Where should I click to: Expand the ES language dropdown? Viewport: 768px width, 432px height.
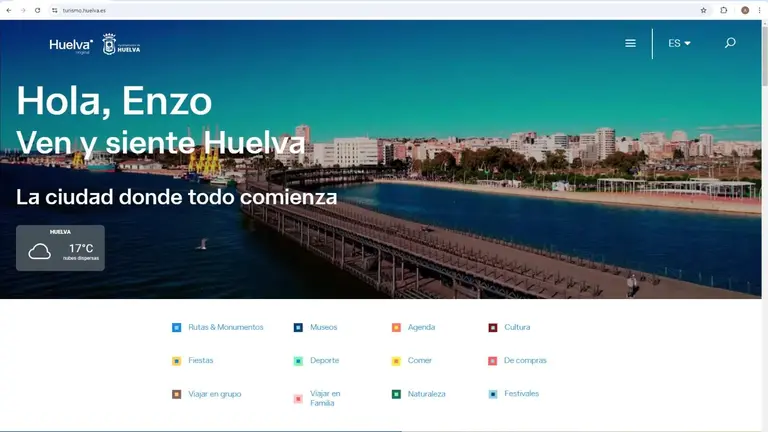pyautogui.click(x=679, y=43)
